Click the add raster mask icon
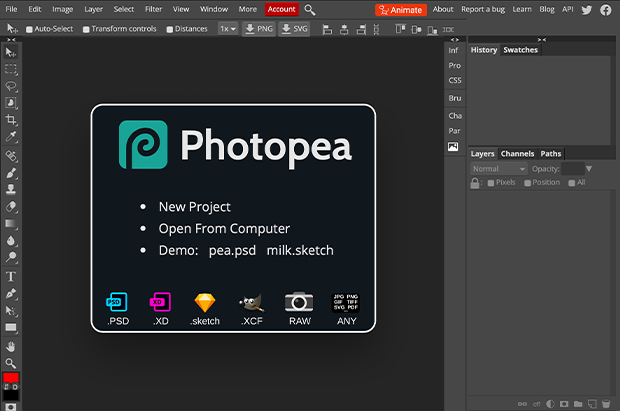Screen dimensions: 620x411 [564, 404]
